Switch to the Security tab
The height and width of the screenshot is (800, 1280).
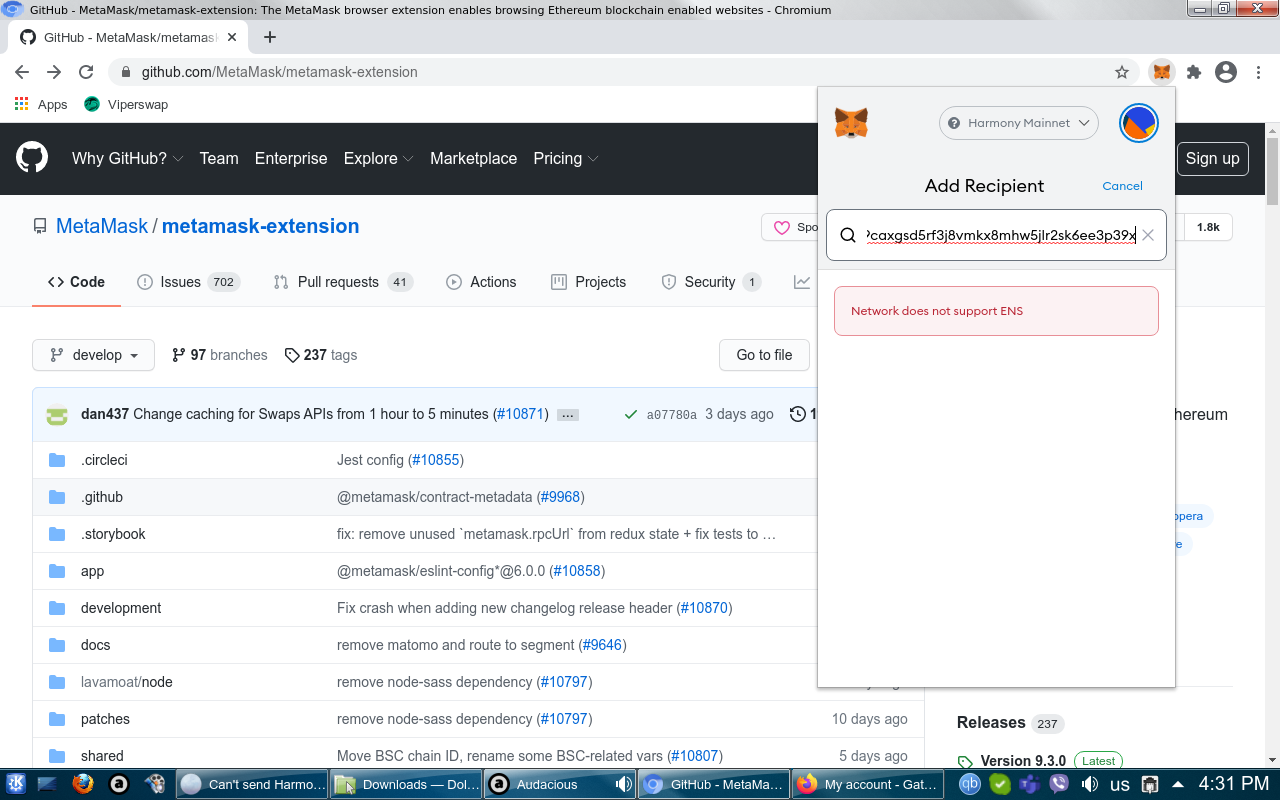tap(711, 282)
